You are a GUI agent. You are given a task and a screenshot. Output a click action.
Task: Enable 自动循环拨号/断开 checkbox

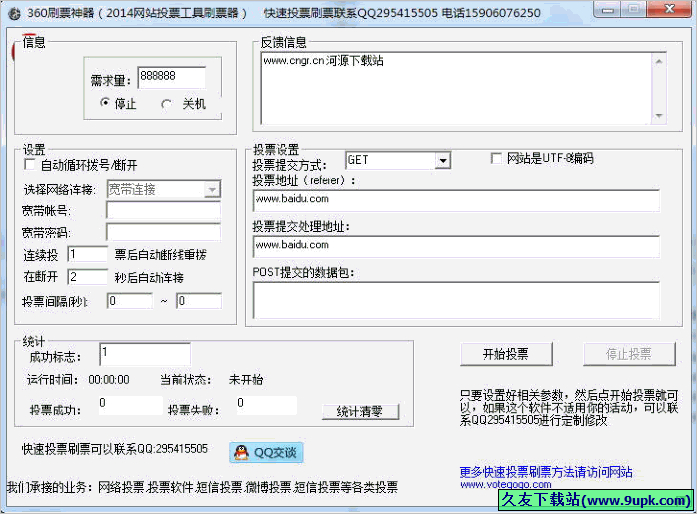[29, 165]
